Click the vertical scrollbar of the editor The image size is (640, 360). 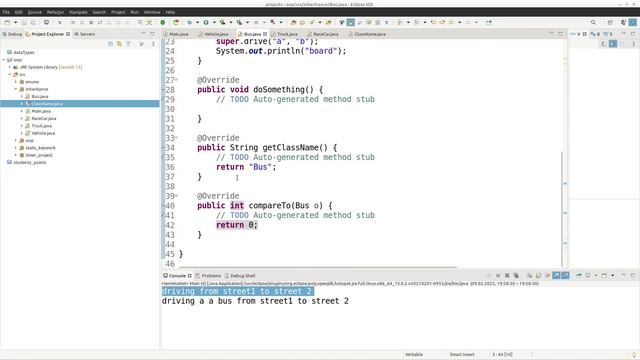point(562,209)
